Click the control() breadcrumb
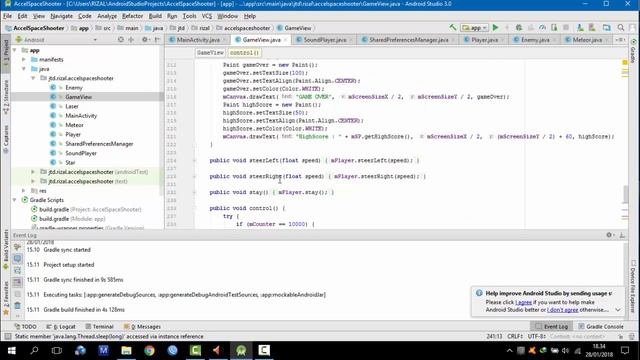 (244, 53)
